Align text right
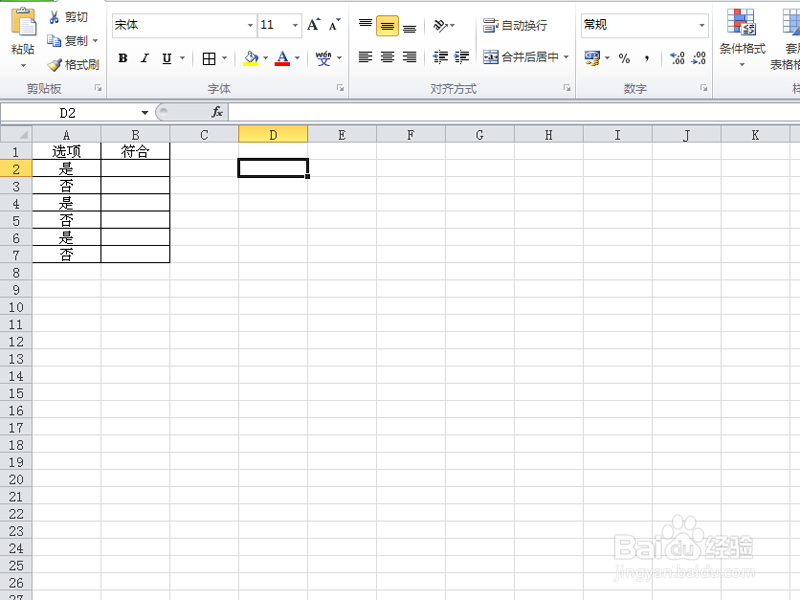800x600 pixels. pos(409,57)
